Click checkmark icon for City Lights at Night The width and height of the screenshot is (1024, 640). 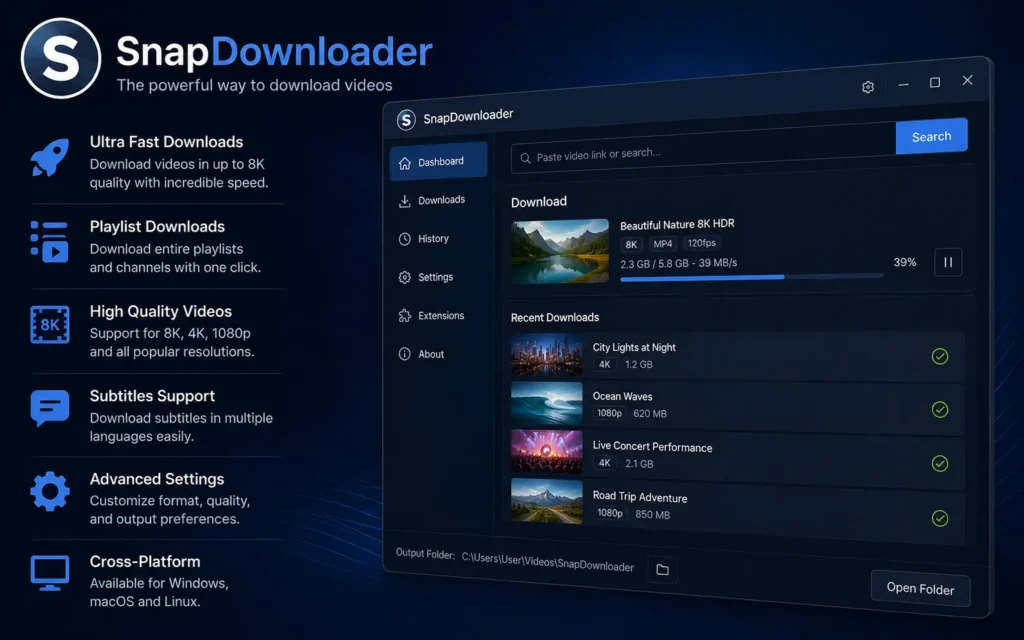[x=940, y=356]
